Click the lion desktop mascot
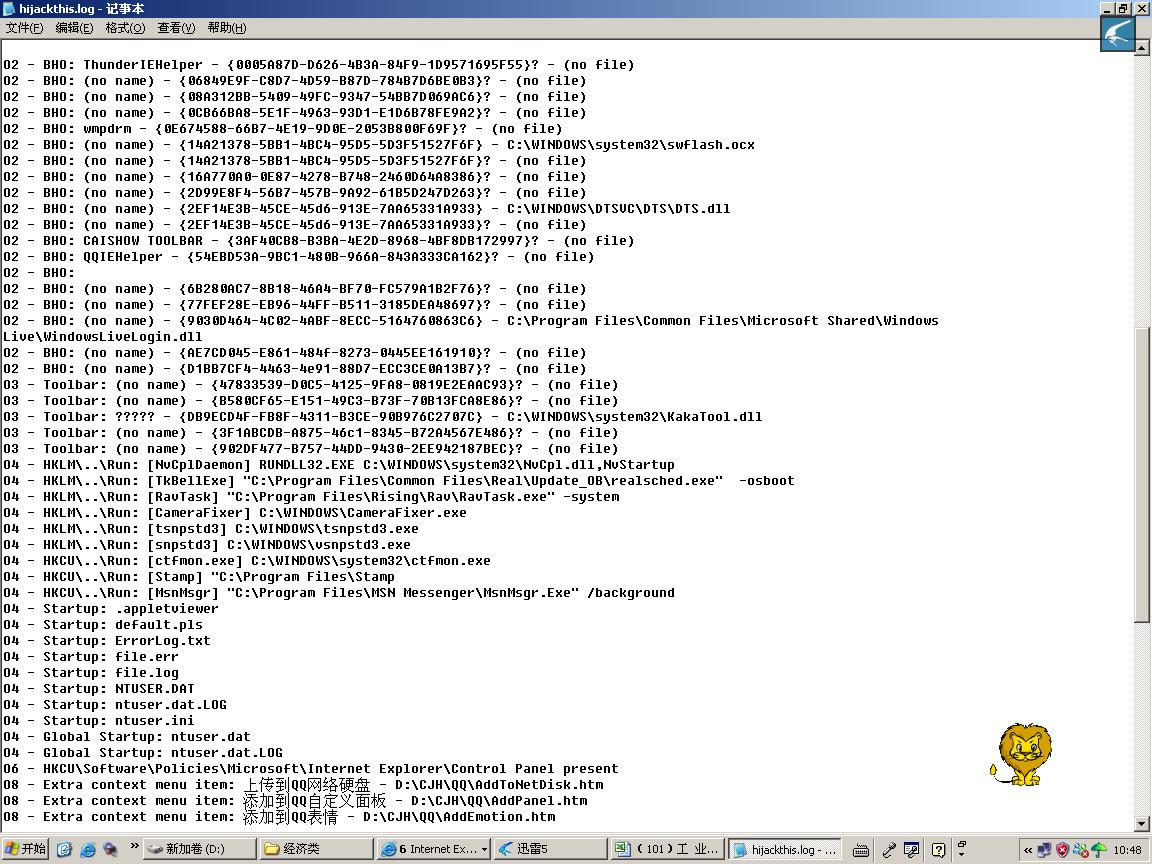 tap(1022, 755)
